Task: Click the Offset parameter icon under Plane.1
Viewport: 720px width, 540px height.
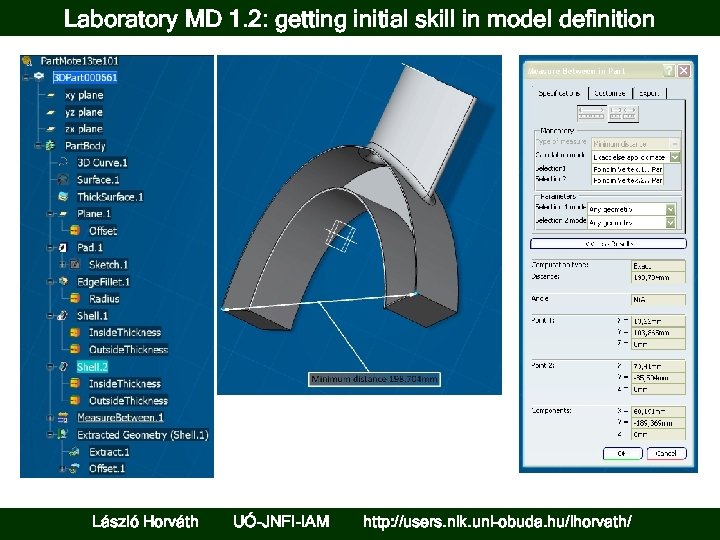Action: point(75,231)
